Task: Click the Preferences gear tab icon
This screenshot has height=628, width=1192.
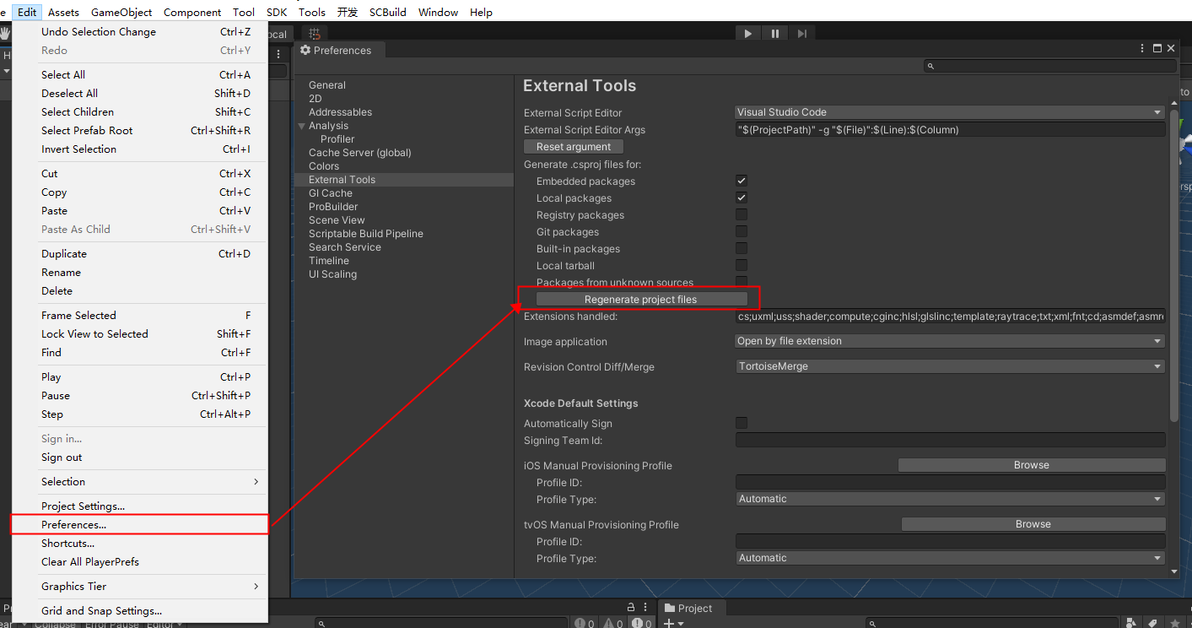Action: 306,50
